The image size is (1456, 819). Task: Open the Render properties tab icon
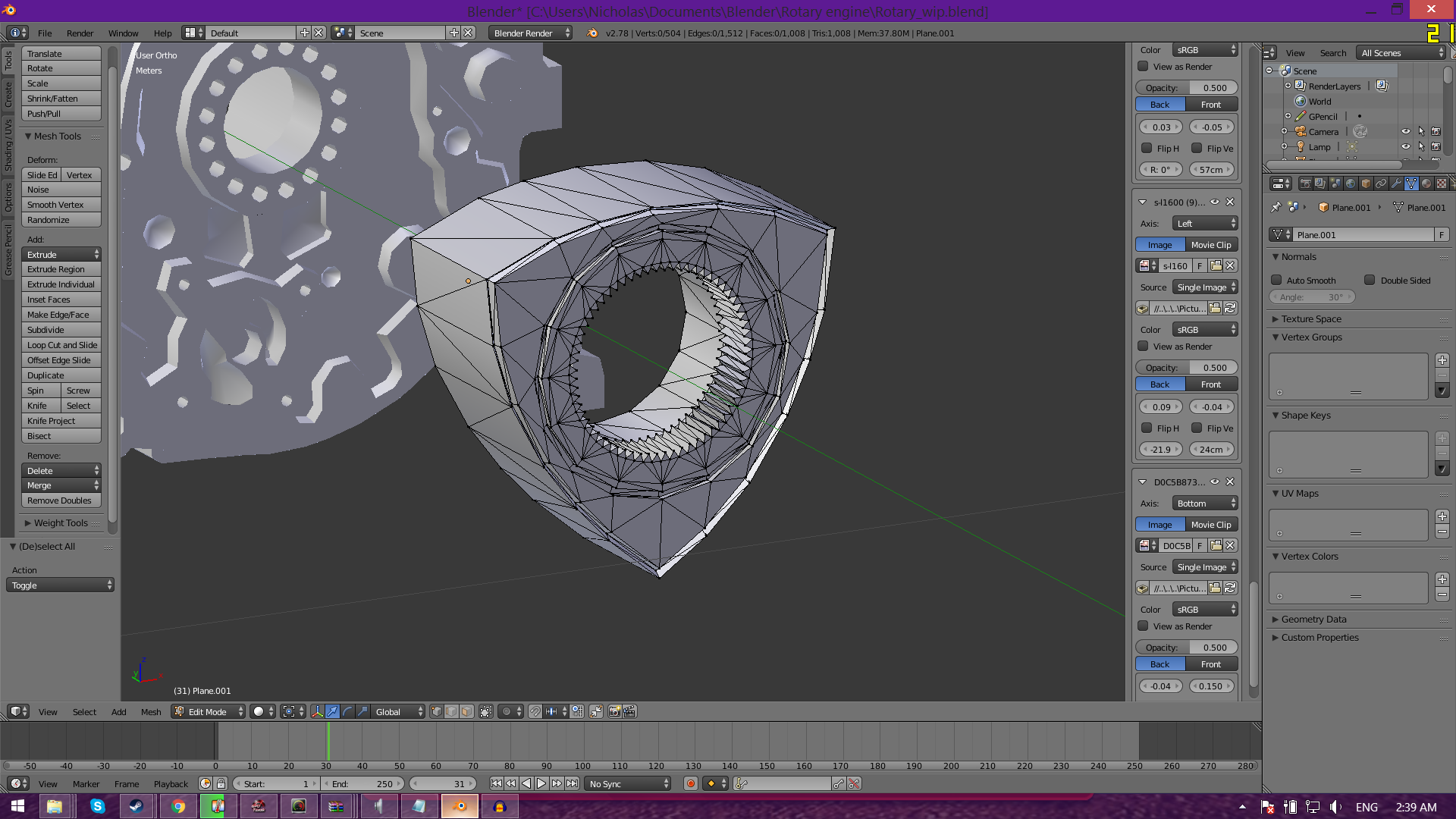1305,184
